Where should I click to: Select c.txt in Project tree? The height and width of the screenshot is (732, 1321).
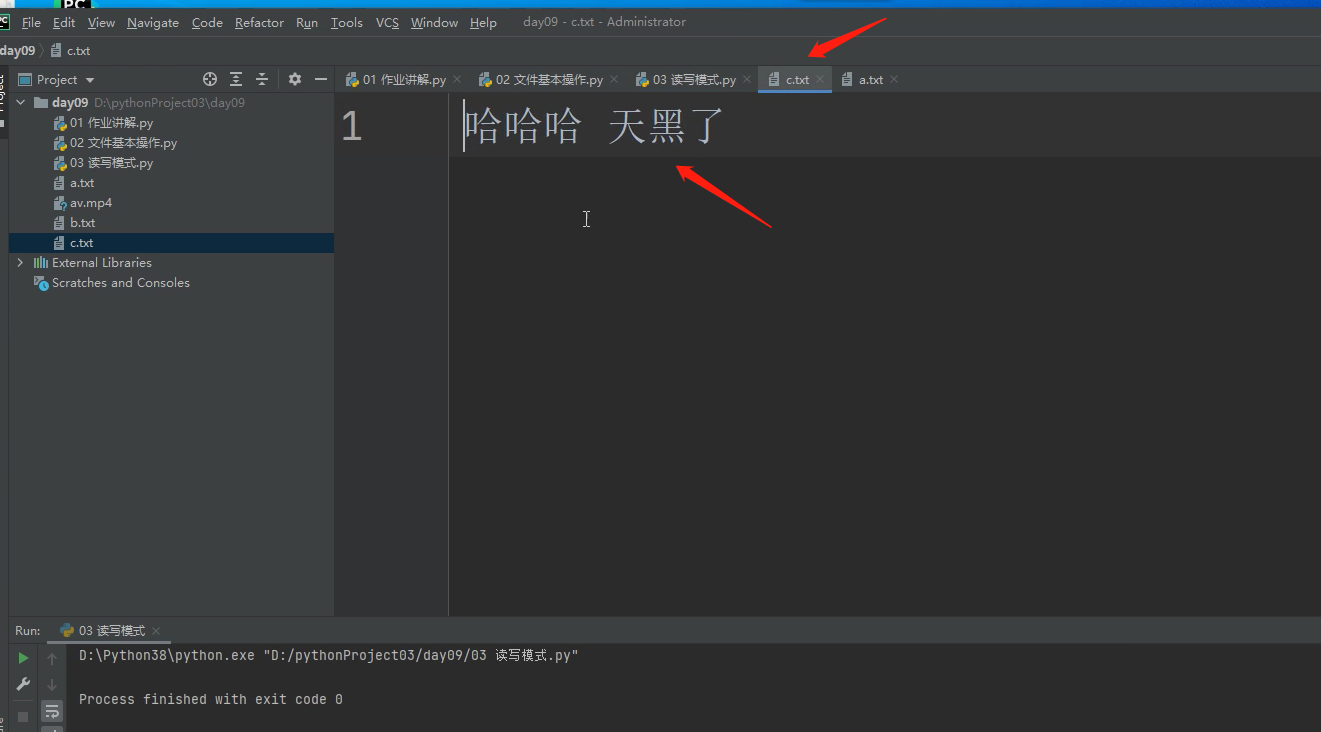(x=171, y=242)
